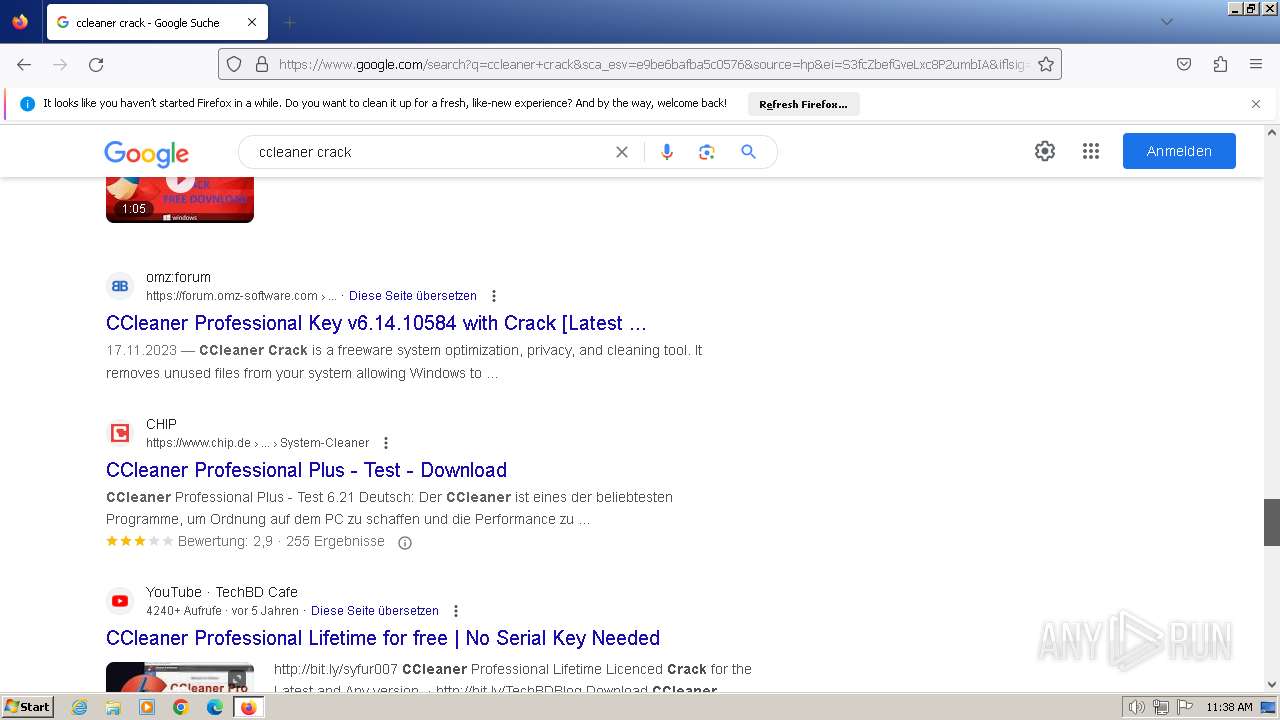Open the media player taskbar icon

coord(147,707)
